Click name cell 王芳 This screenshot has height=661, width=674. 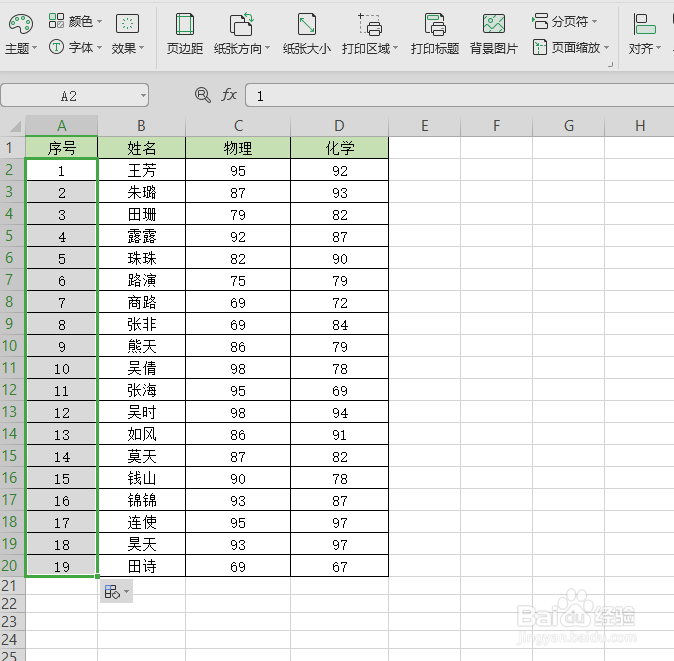click(x=141, y=170)
